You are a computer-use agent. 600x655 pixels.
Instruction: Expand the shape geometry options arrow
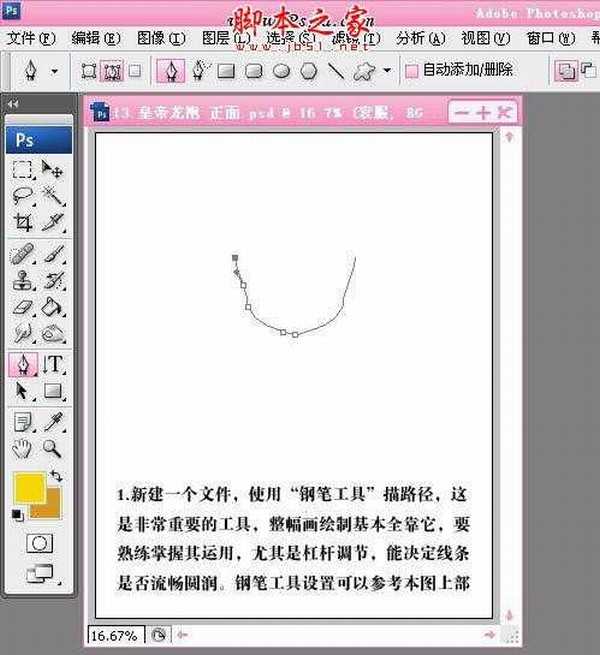tap(387, 72)
